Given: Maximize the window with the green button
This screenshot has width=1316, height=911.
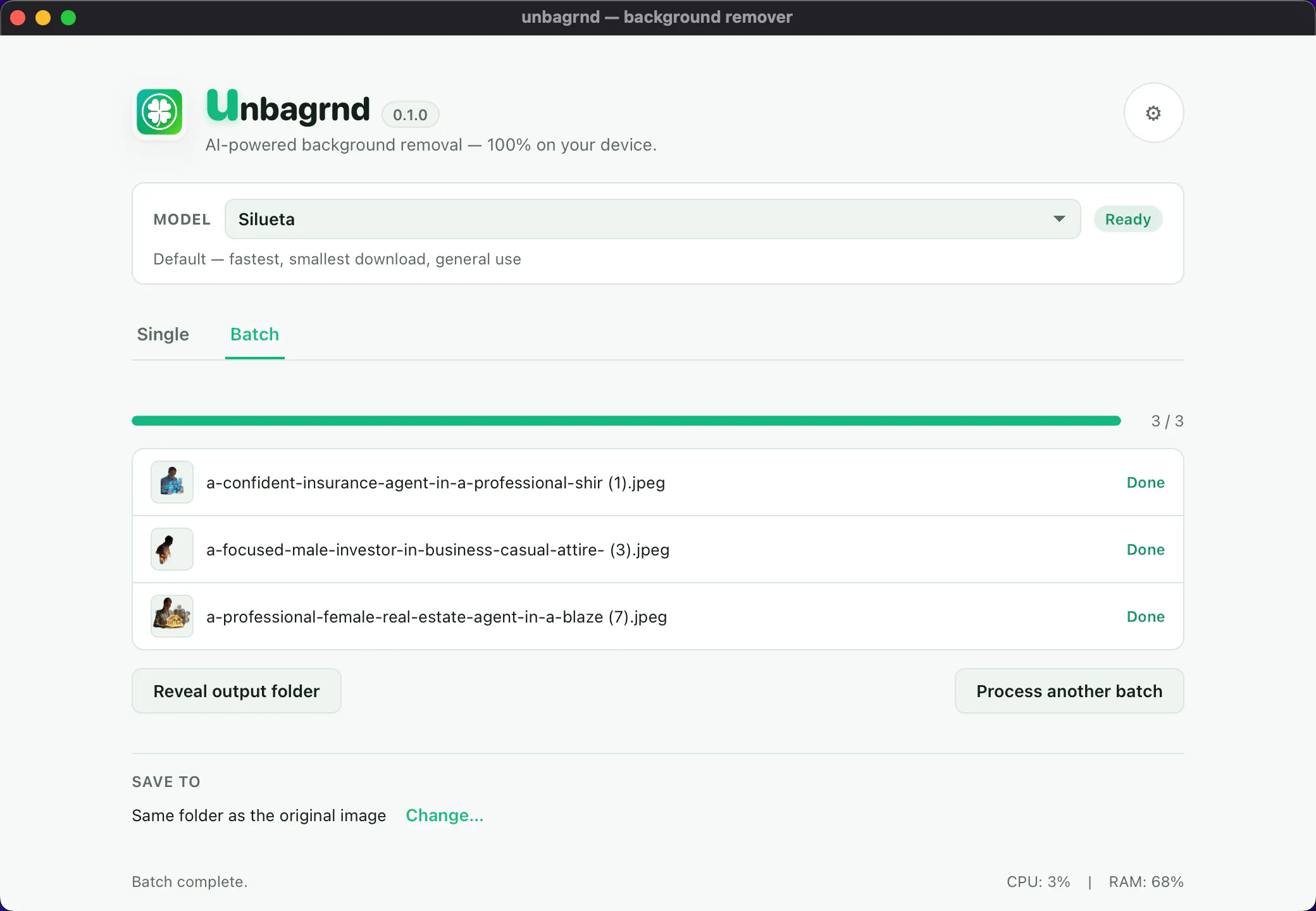Looking at the screenshot, I should pyautogui.click(x=68, y=18).
